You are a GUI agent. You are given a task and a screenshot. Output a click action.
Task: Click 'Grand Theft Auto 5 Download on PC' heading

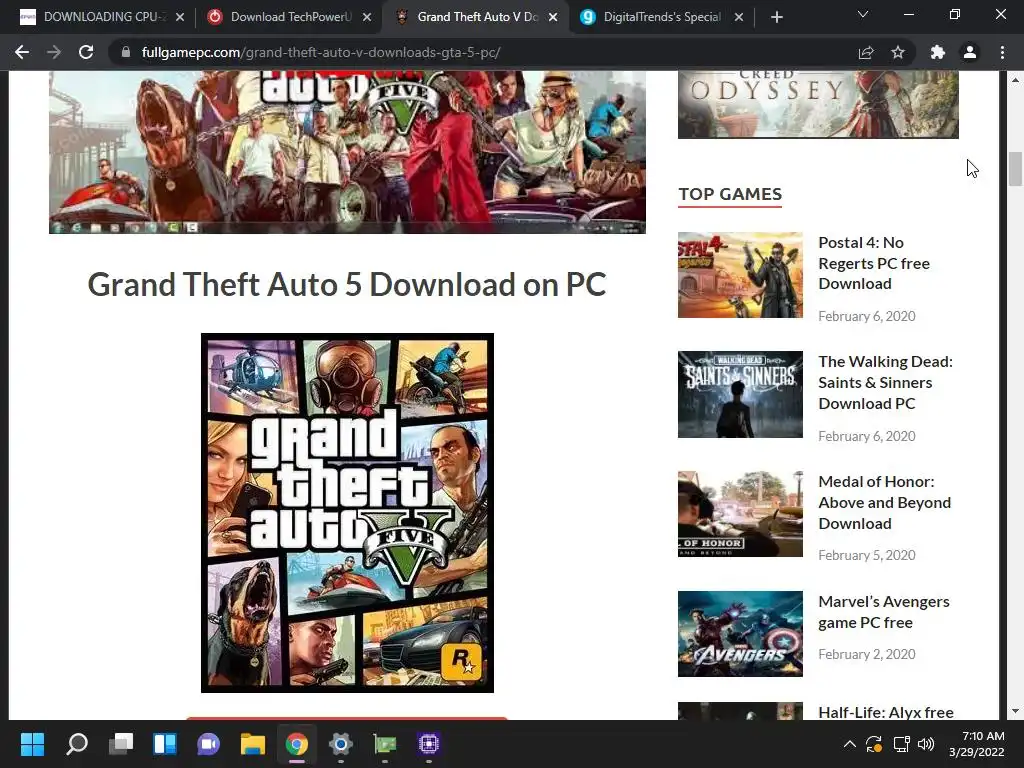pos(347,285)
